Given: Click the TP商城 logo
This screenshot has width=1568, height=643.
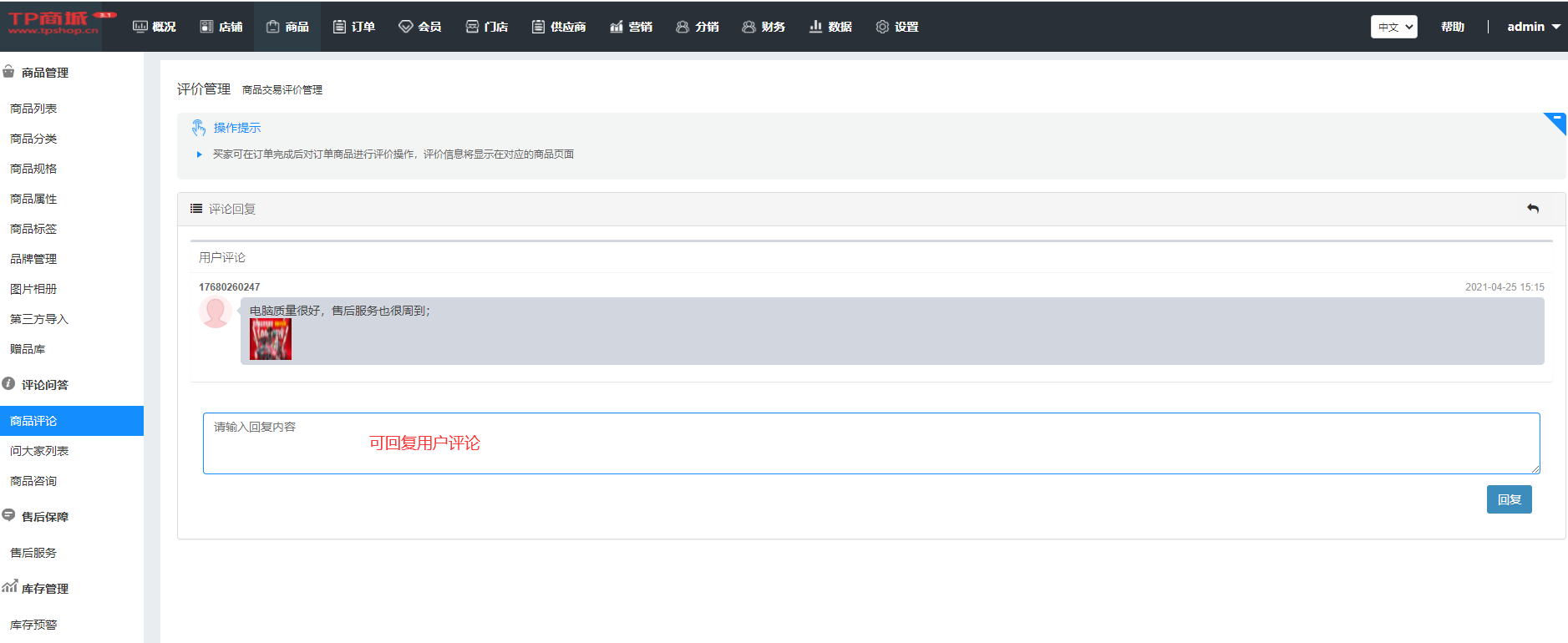Looking at the screenshot, I should coord(52,24).
